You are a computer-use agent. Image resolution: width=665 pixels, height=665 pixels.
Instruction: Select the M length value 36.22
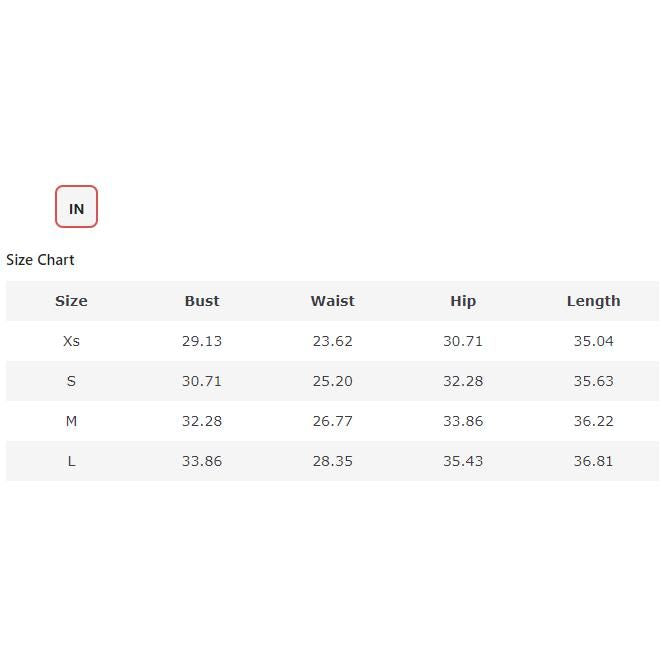(x=593, y=421)
